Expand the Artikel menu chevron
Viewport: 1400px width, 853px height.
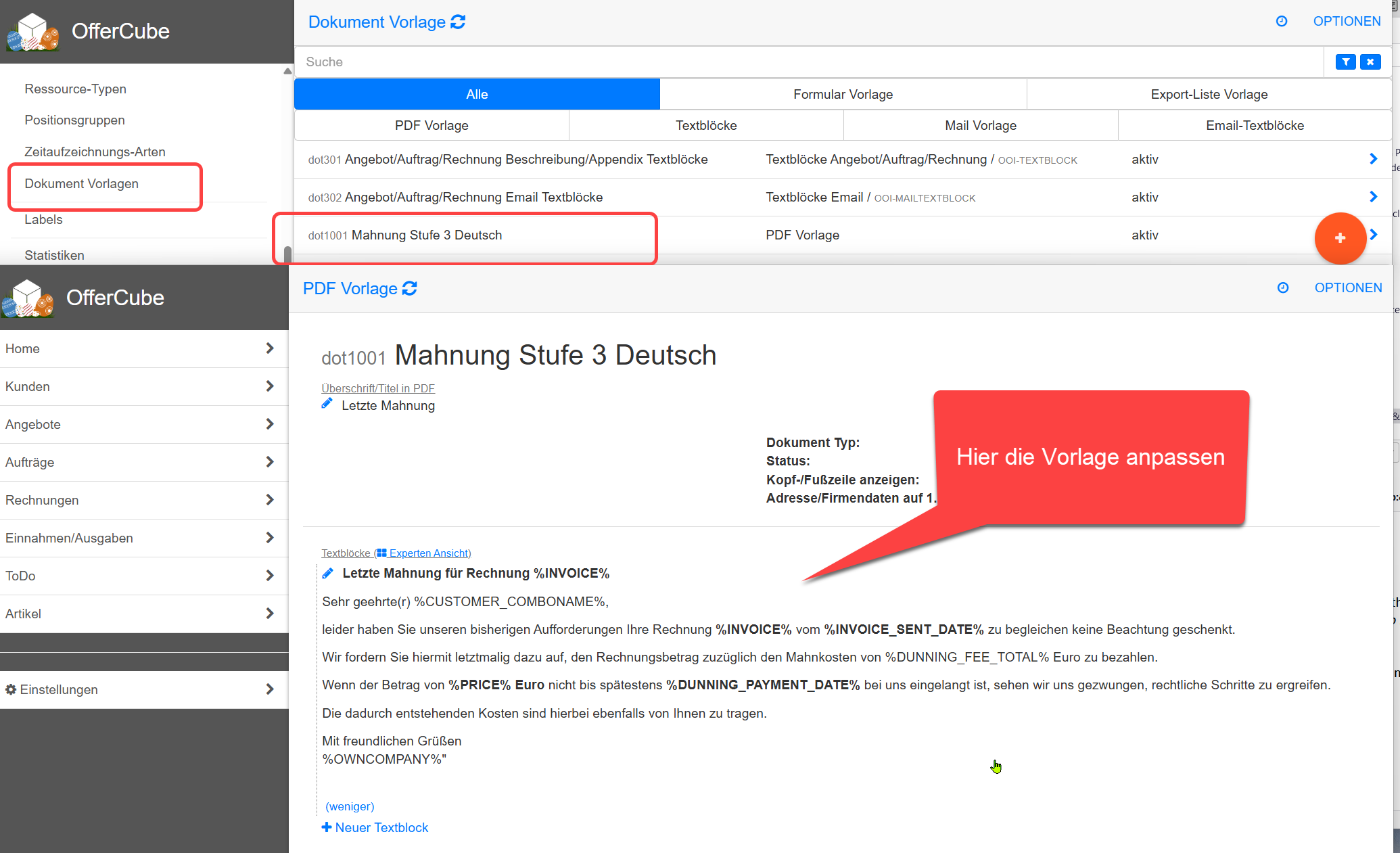pos(270,614)
